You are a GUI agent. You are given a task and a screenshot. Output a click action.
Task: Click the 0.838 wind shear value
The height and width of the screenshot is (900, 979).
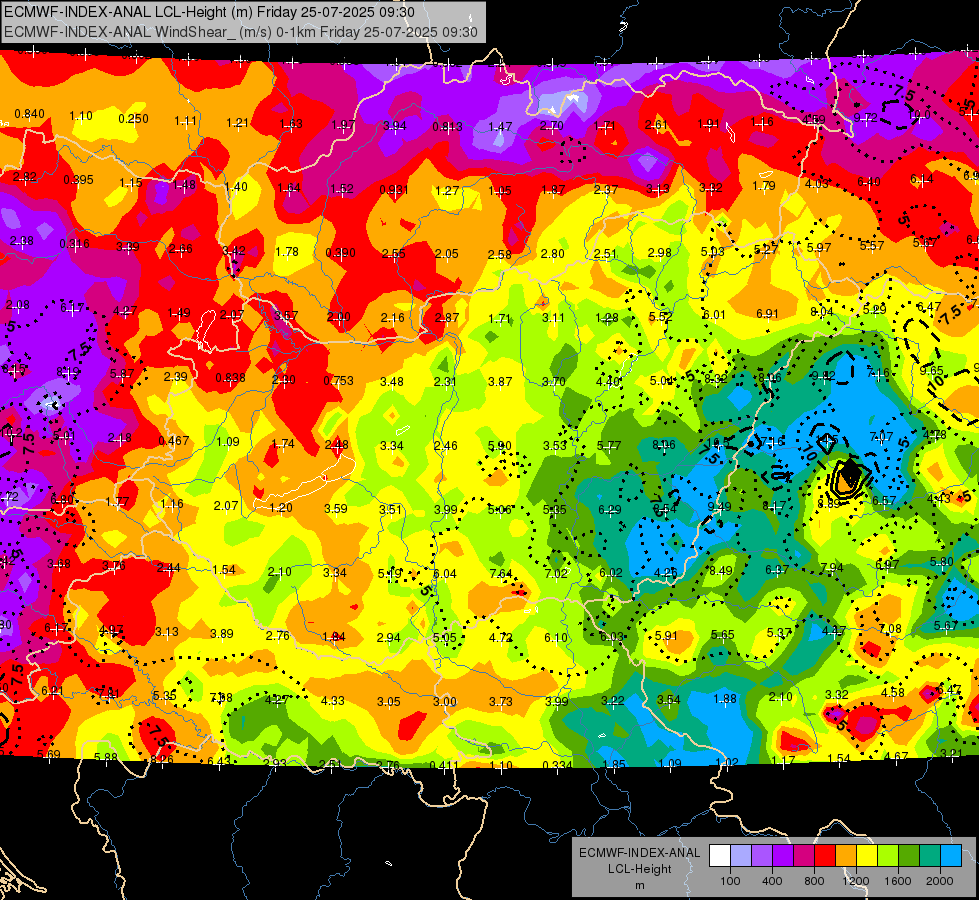(x=230, y=378)
